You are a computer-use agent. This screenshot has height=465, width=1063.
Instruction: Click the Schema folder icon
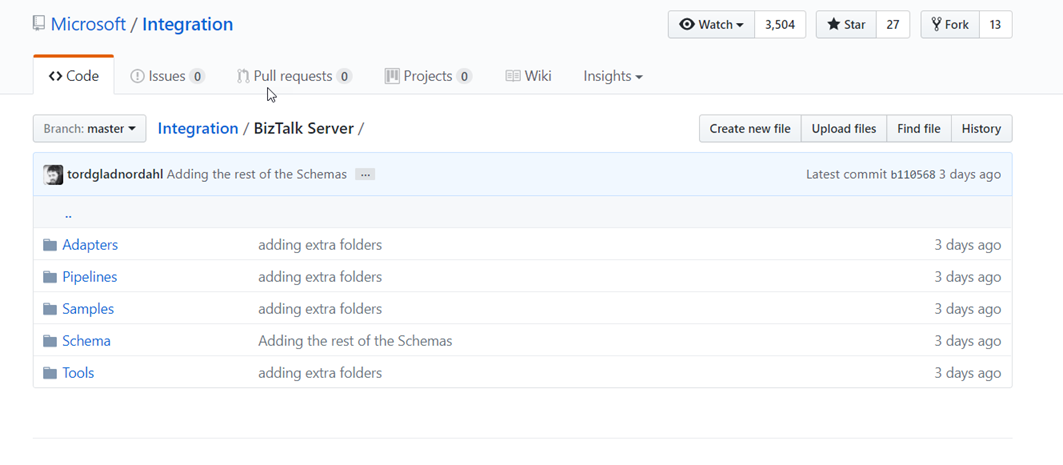(x=50, y=341)
